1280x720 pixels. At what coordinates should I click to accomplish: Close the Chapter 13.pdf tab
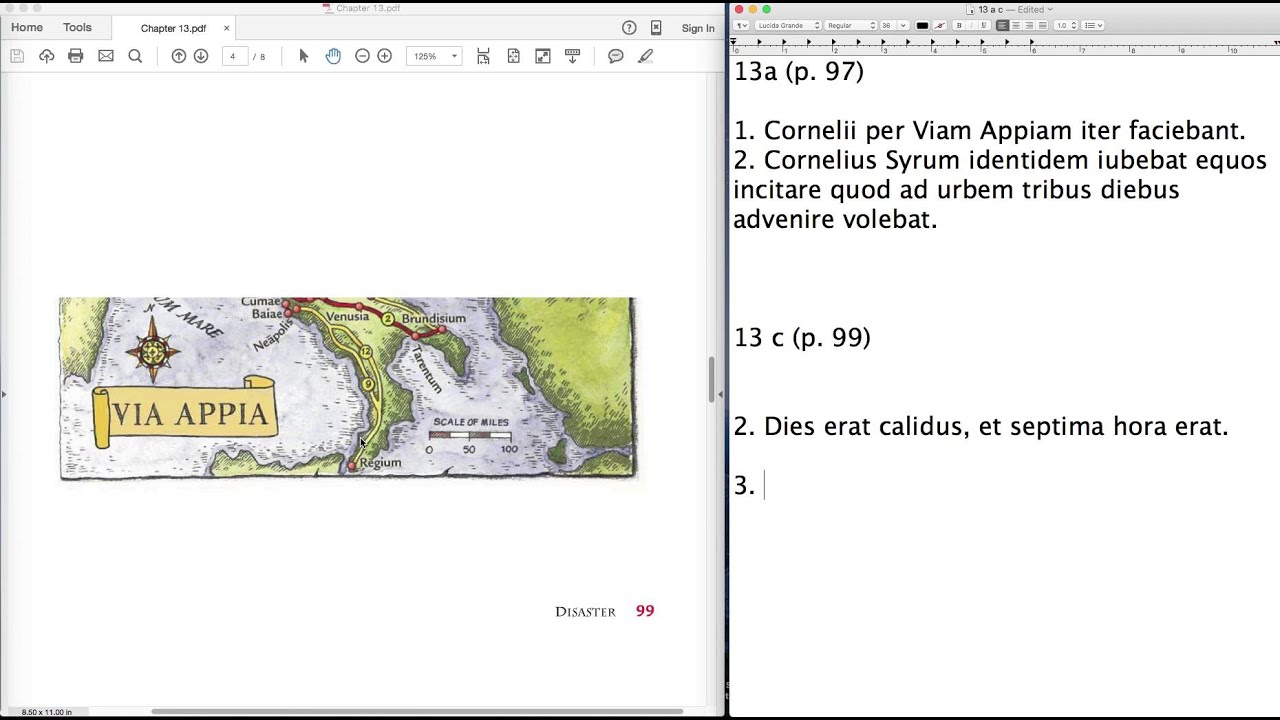coord(226,28)
